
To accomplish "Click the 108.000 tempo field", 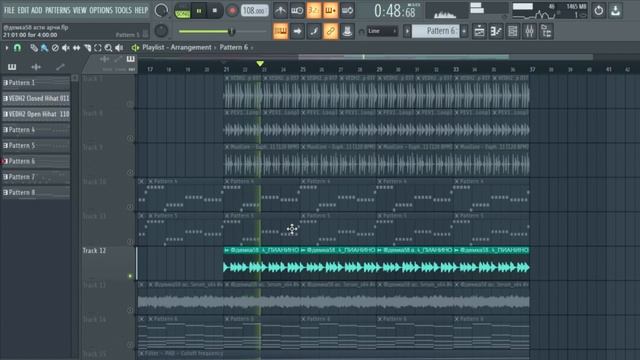I will [254, 11].
